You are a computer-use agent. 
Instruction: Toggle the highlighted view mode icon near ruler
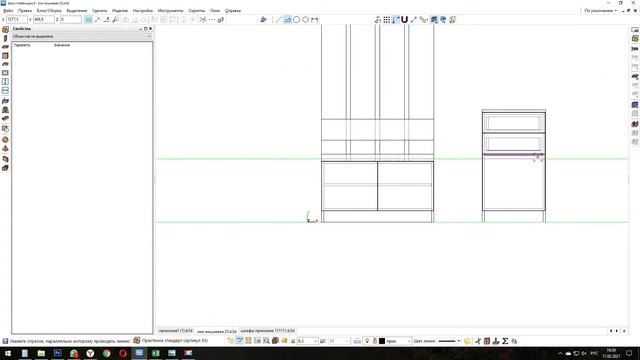(x=434, y=19)
